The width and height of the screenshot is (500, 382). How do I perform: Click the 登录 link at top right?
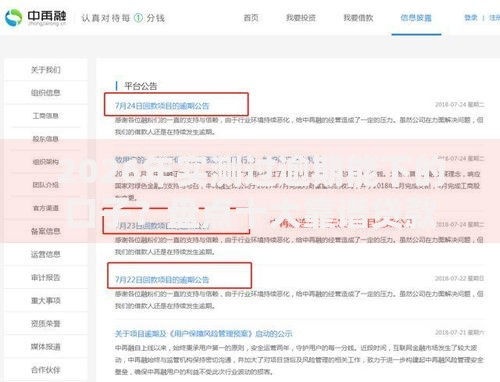[x=471, y=18]
